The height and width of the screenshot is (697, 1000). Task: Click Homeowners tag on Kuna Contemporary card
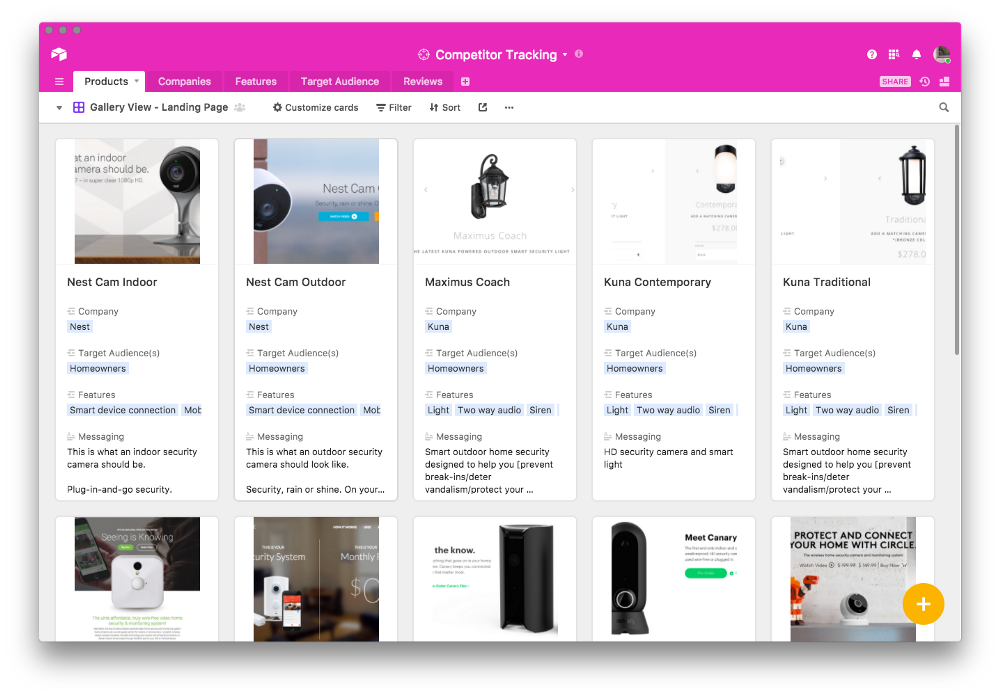click(635, 369)
